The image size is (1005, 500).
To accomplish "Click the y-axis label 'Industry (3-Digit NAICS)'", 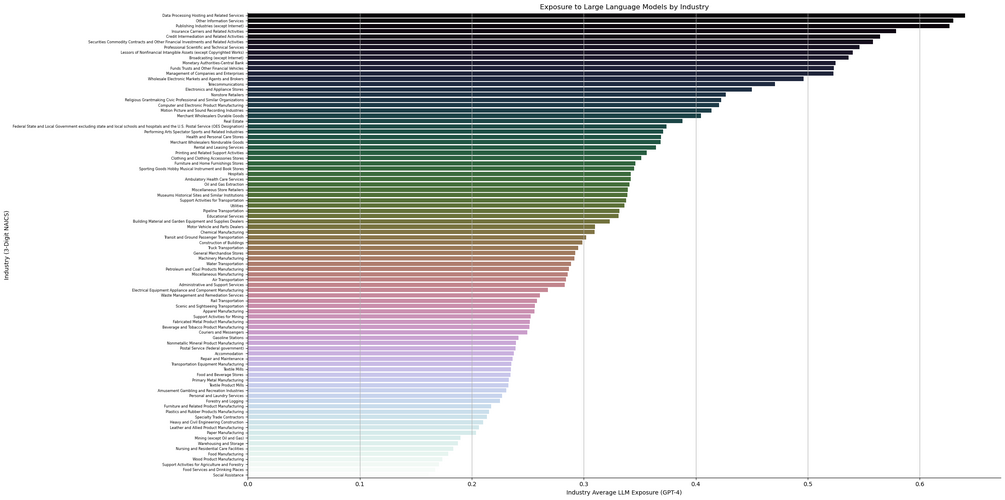I will (x=6, y=244).
